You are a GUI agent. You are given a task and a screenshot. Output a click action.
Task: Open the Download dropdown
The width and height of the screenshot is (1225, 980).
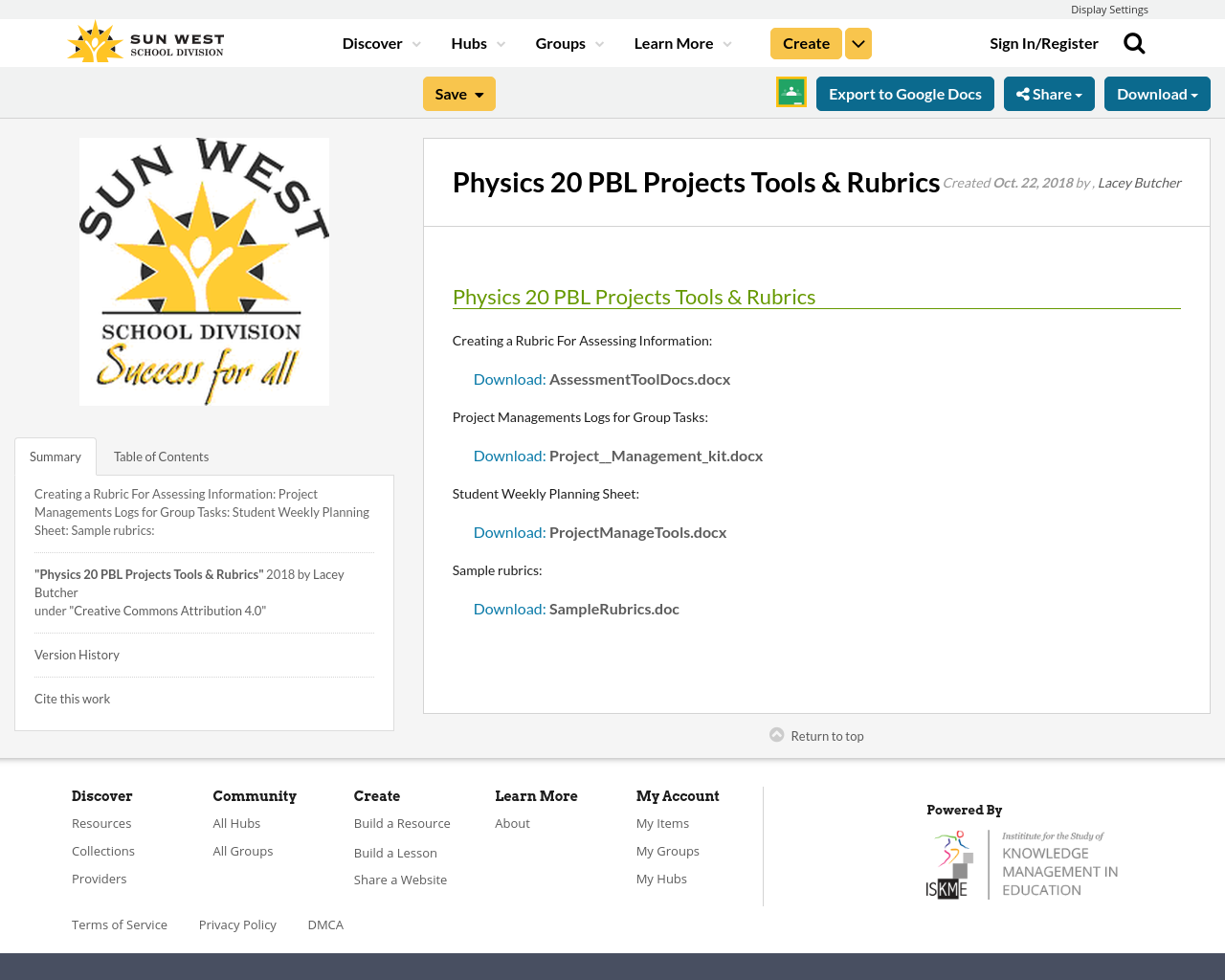tap(1157, 93)
